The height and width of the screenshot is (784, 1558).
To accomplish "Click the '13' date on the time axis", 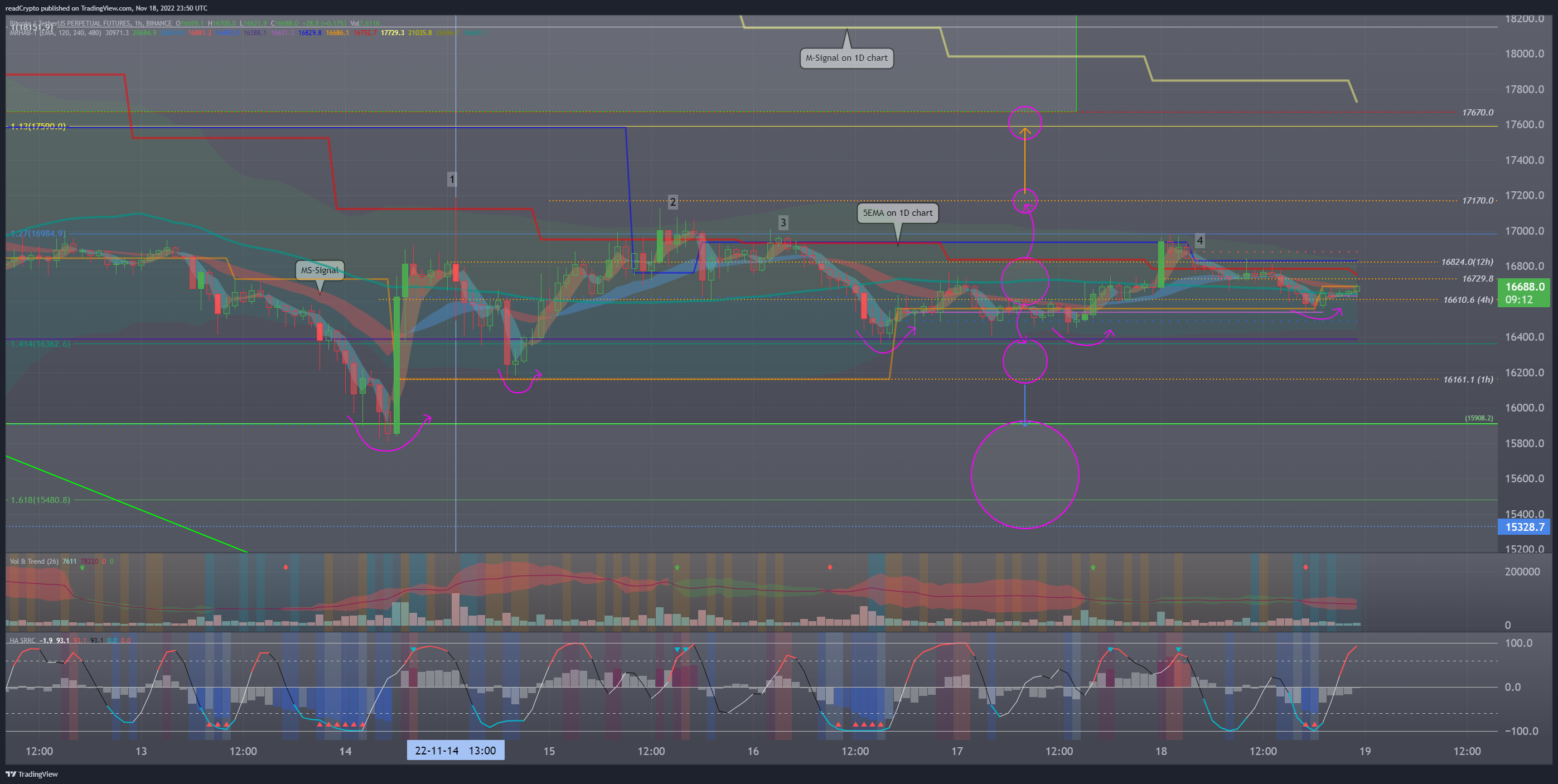I will click(141, 751).
